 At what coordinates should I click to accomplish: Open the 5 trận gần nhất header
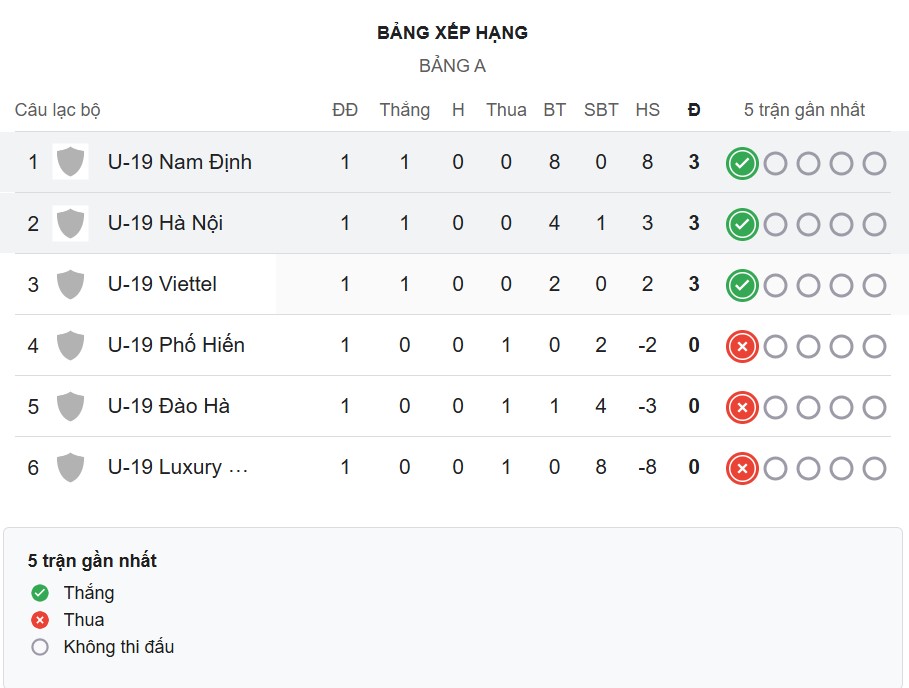tap(805, 110)
